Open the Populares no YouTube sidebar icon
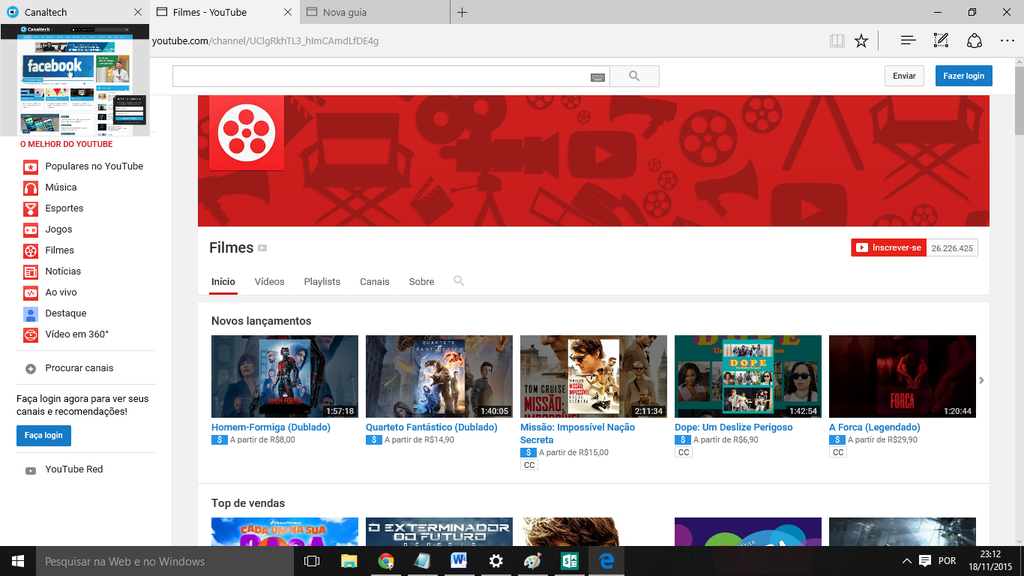 coord(31,167)
